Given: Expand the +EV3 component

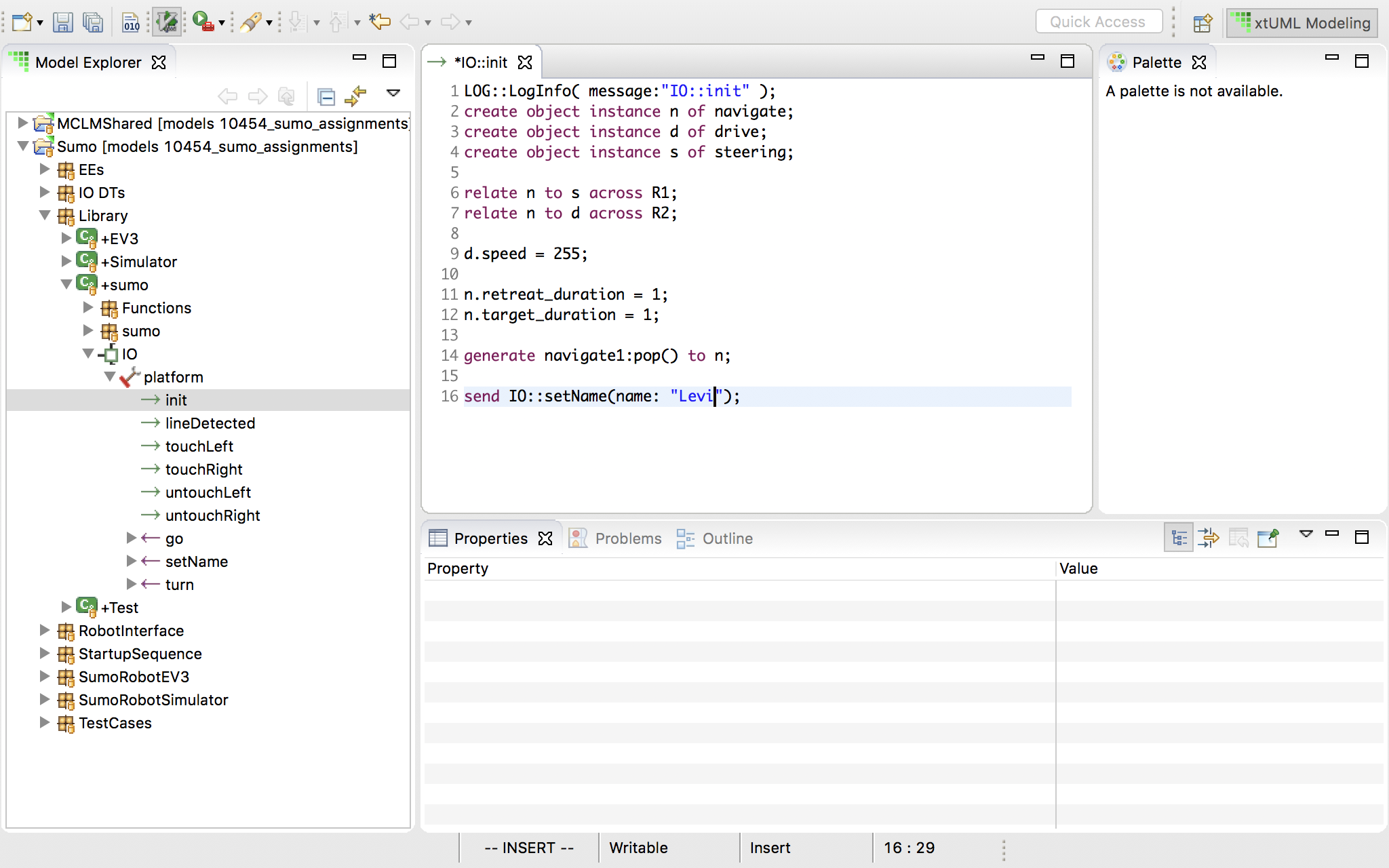Looking at the screenshot, I should 66,238.
